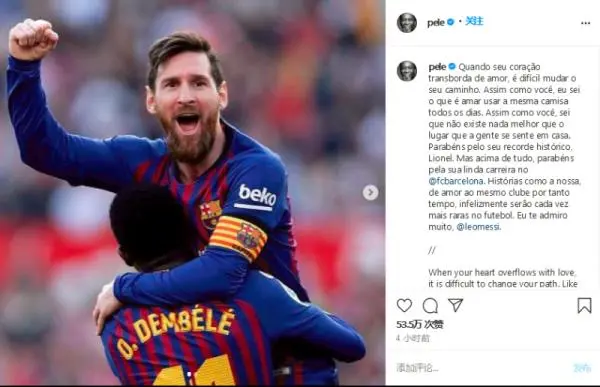Follow pele using the blue 关注 button
This screenshot has height=387, width=600.
click(474, 21)
